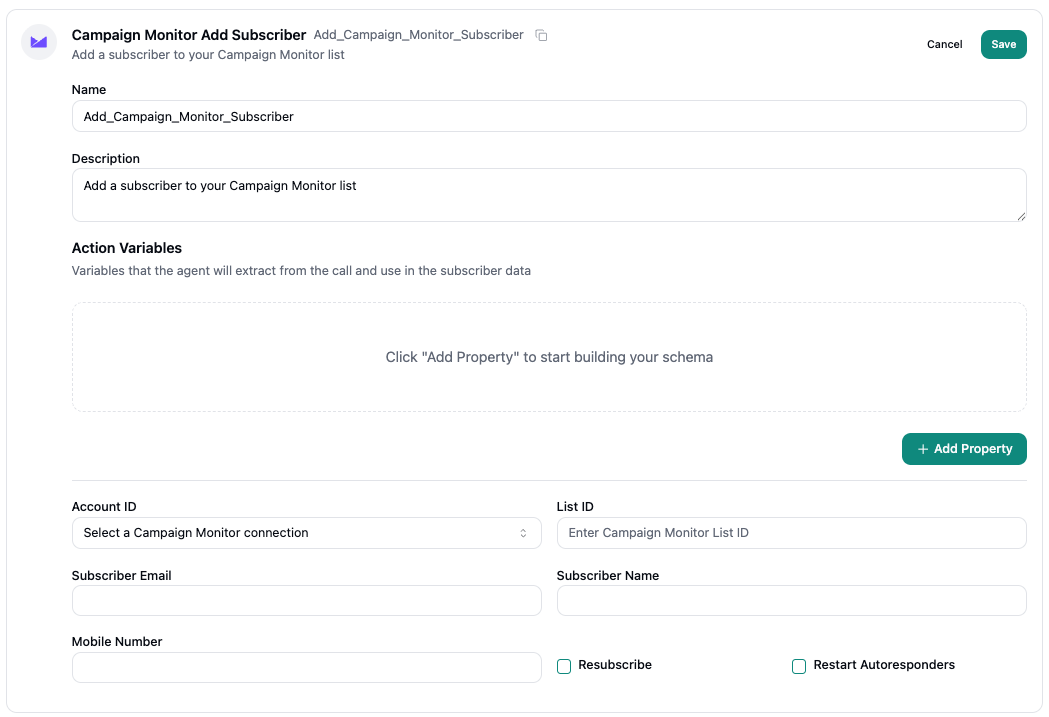Click the resize handle of the Description box
The height and width of the screenshot is (717, 1049).
coord(1021,216)
